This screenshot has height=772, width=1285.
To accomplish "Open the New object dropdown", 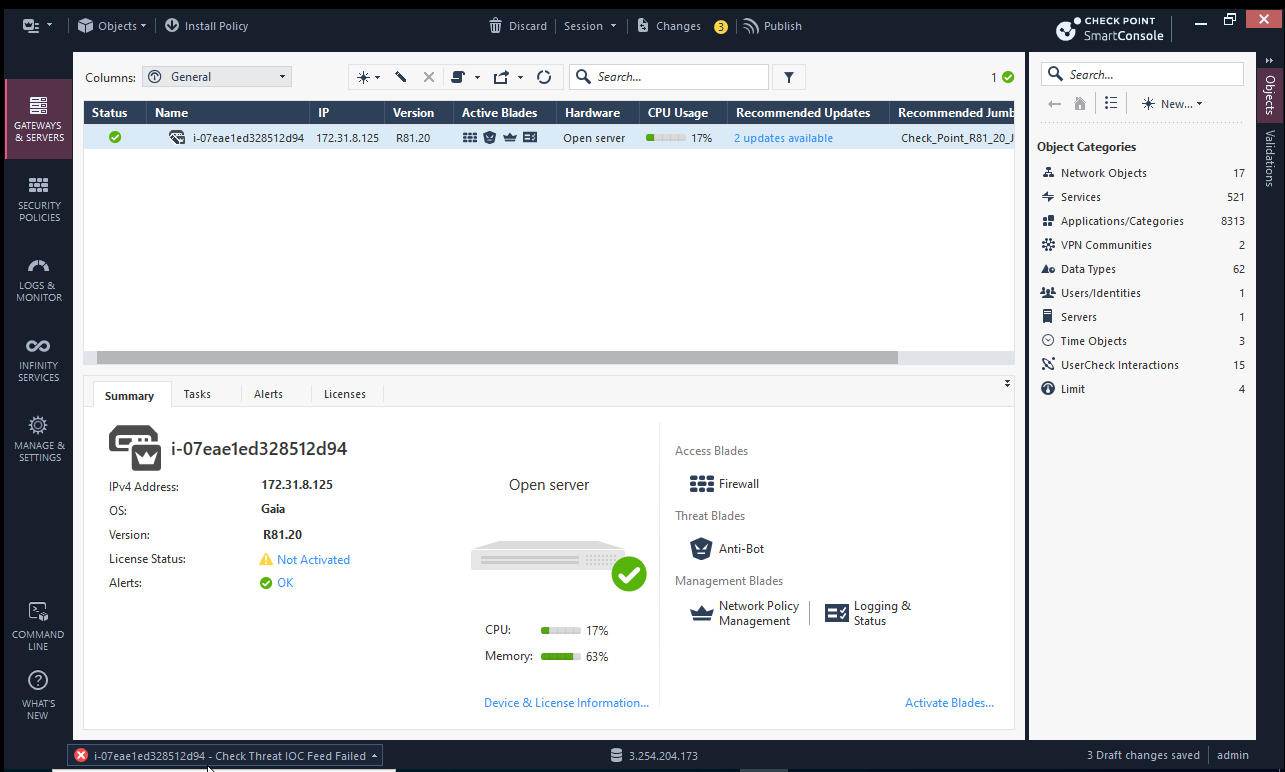I will (x=1172, y=104).
